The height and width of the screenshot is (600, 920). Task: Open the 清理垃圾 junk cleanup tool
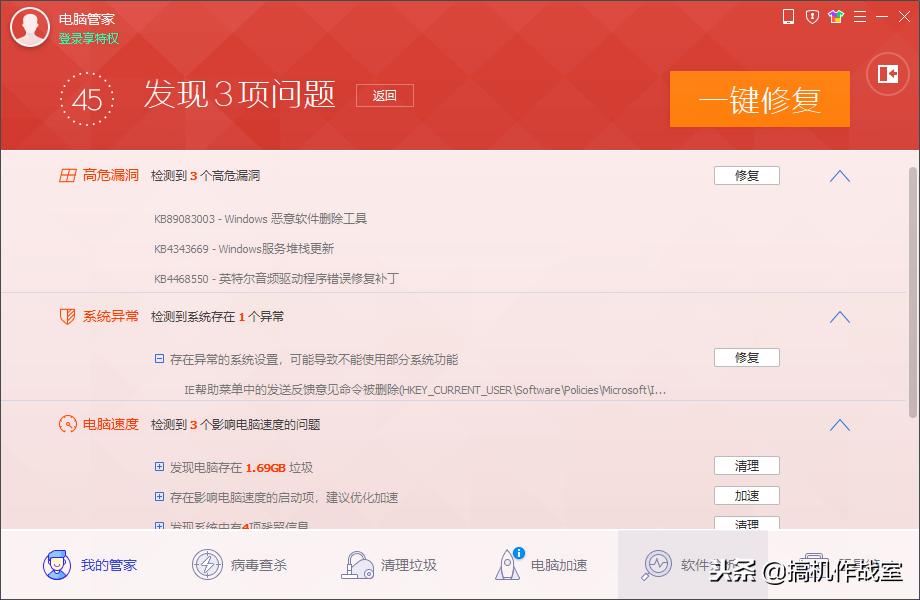click(x=390, y=564)
